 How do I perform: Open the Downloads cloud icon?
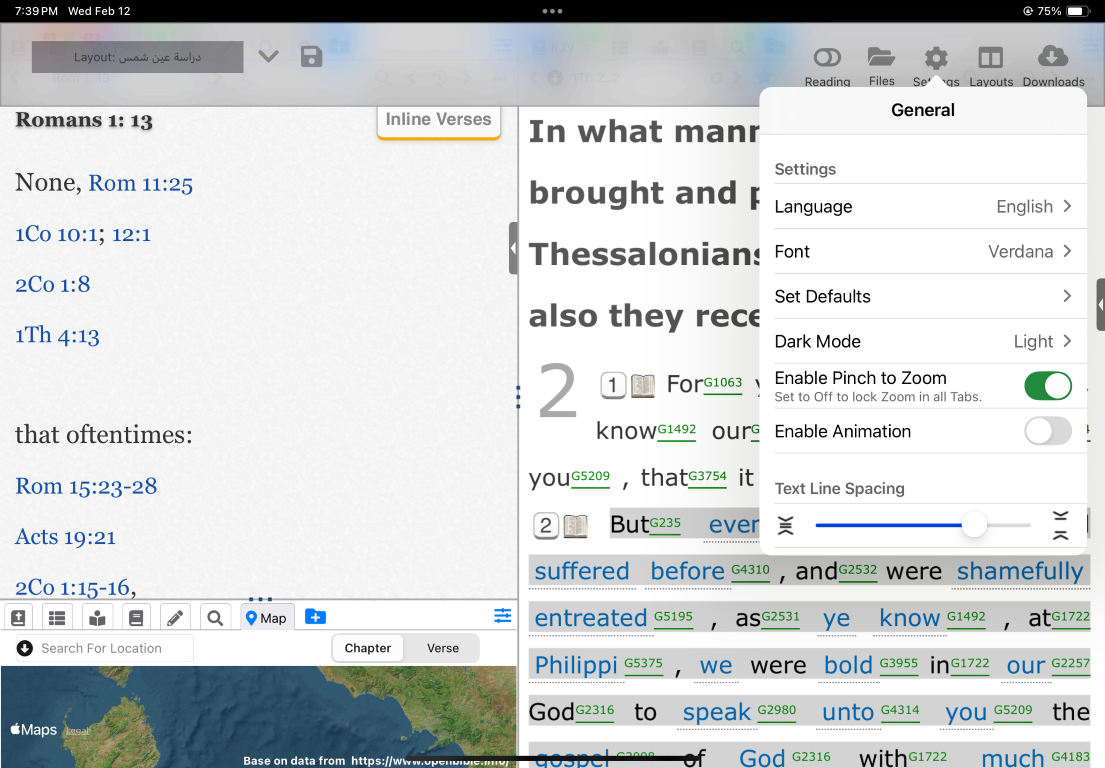point(1053,59)
